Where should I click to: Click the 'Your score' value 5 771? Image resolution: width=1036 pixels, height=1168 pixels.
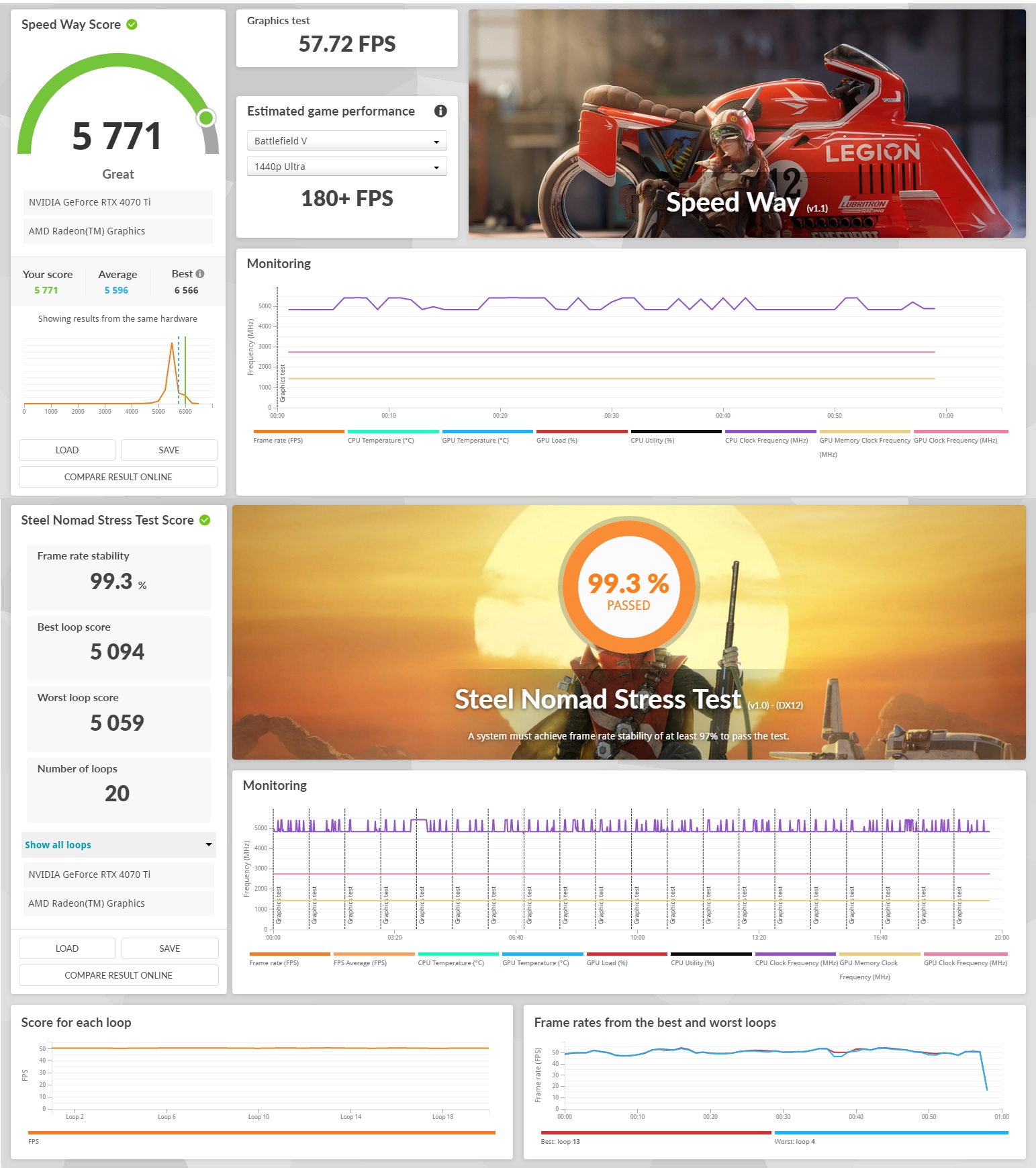tap(46, 290)
